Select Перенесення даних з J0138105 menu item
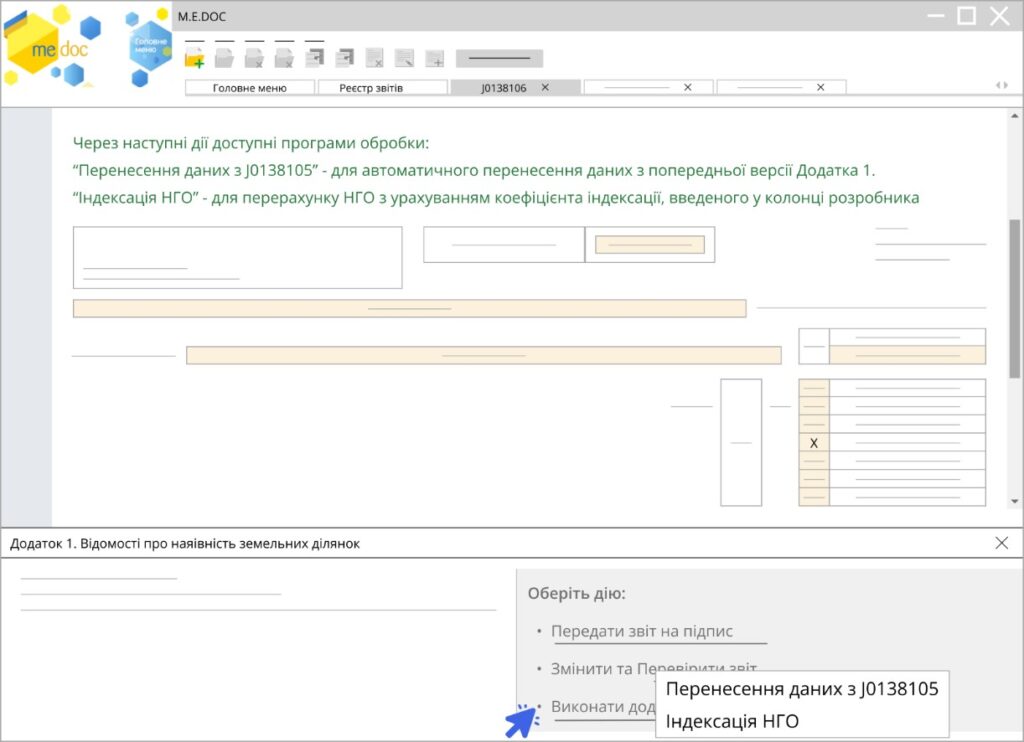The height and width of the screenshot is (742, 1024). coord(802,689)
